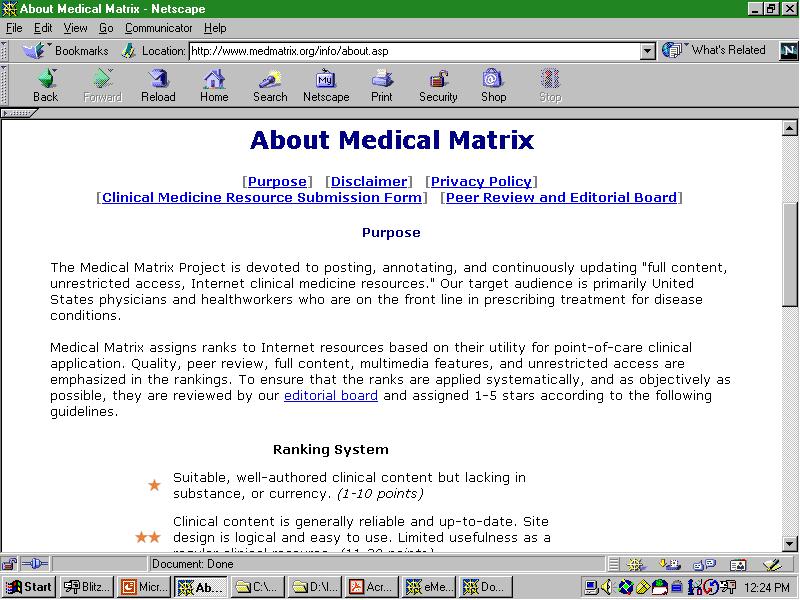The height and width of the screenshot is (600, 800).
Task: Follow the Disclaimer link
Action: click(369, 182)
